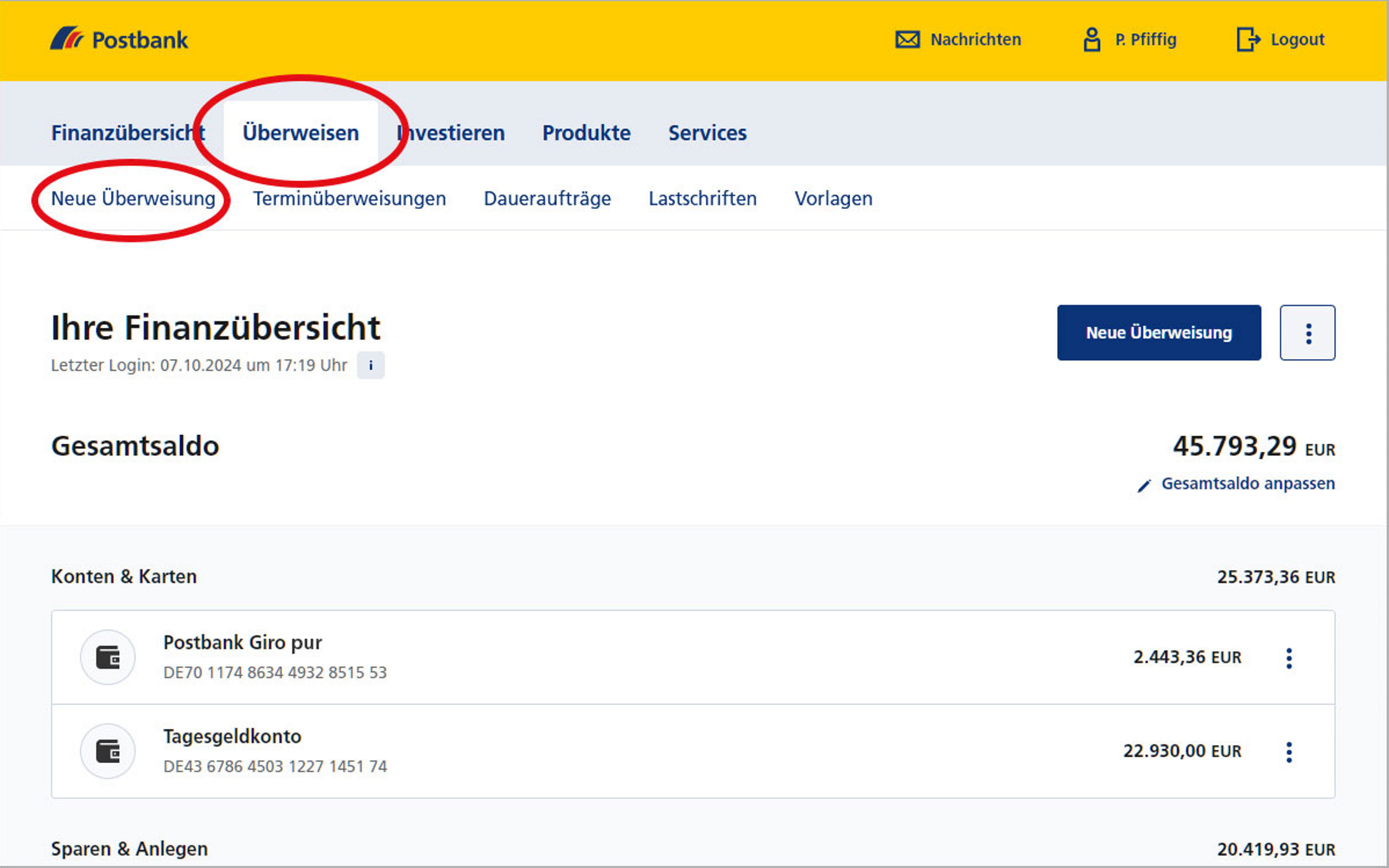Viewport: 1389px width, 868px height.
Task: Click the 20.419,93 EUR subtotal
Action: point(1276,850)
